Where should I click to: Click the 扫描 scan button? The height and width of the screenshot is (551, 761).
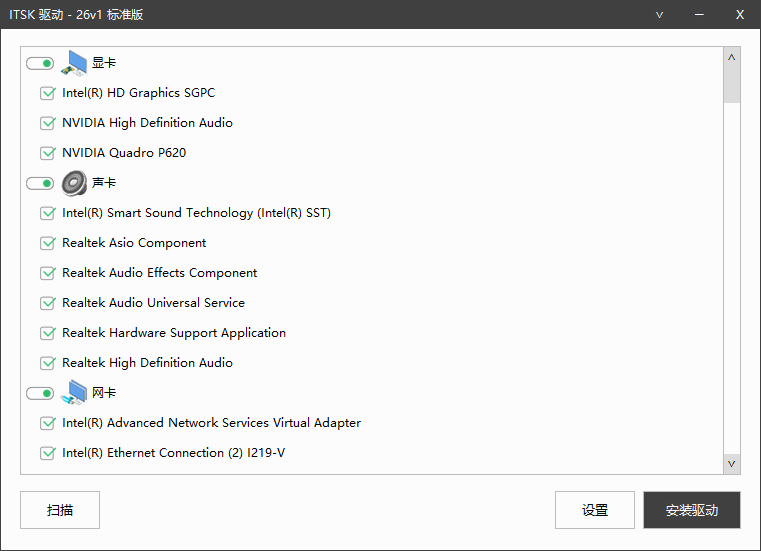point(60,510)
